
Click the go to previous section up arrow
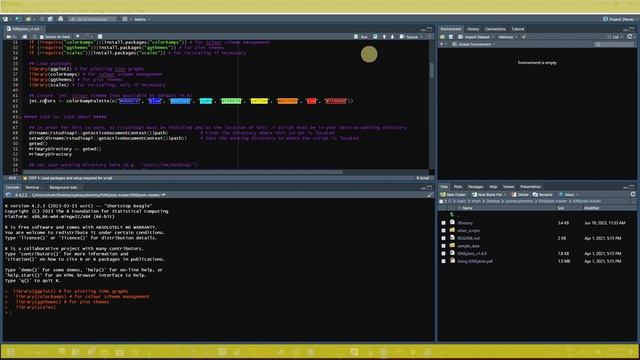click(x=384, y=37)
